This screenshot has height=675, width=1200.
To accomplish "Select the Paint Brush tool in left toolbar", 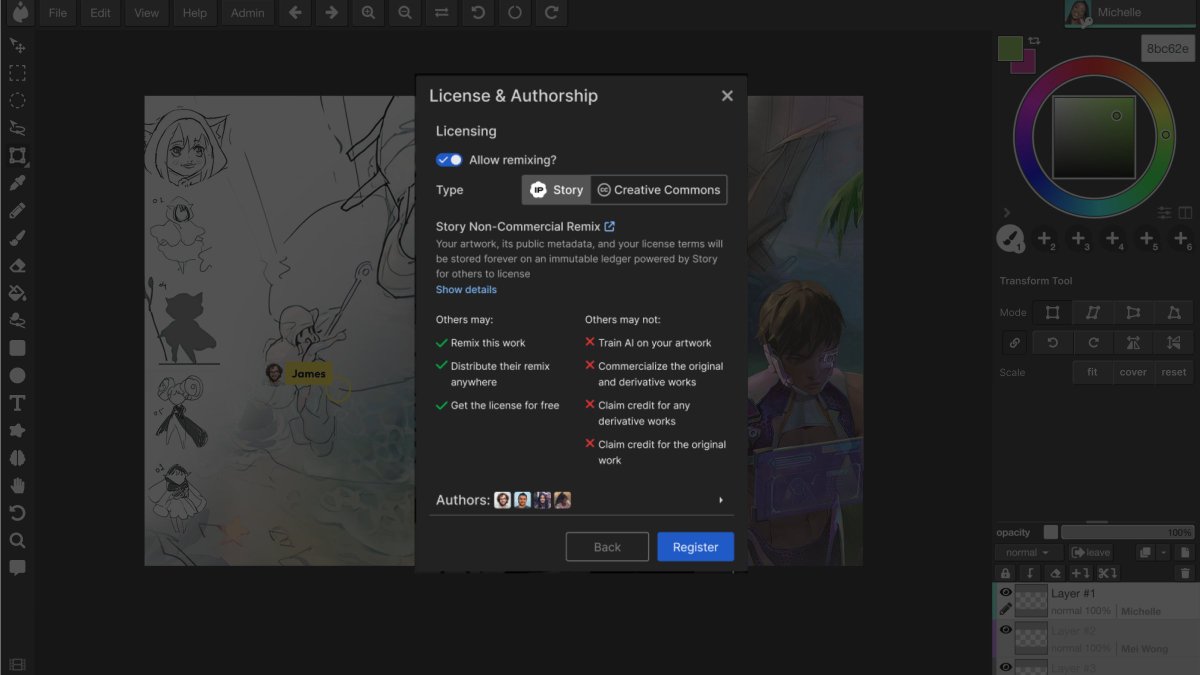I will tap(17, 238).
